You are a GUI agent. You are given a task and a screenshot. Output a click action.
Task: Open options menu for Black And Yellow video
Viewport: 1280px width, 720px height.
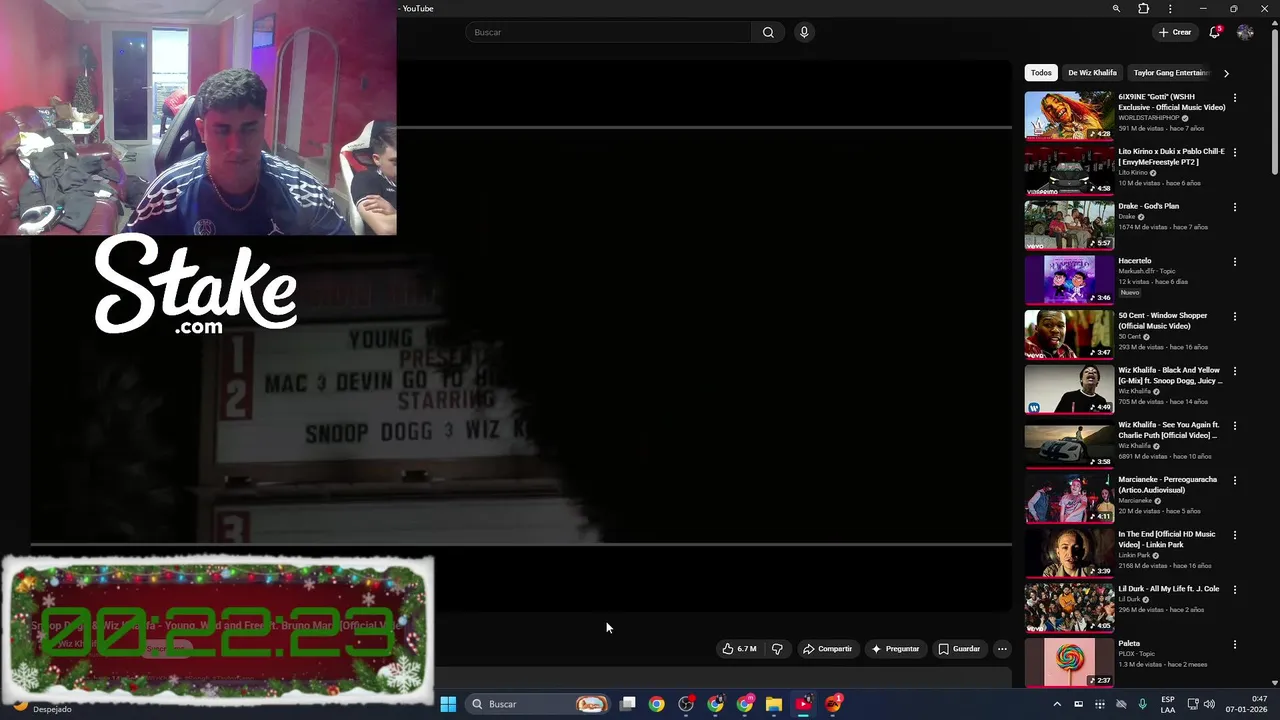[x=1235, y=371]
